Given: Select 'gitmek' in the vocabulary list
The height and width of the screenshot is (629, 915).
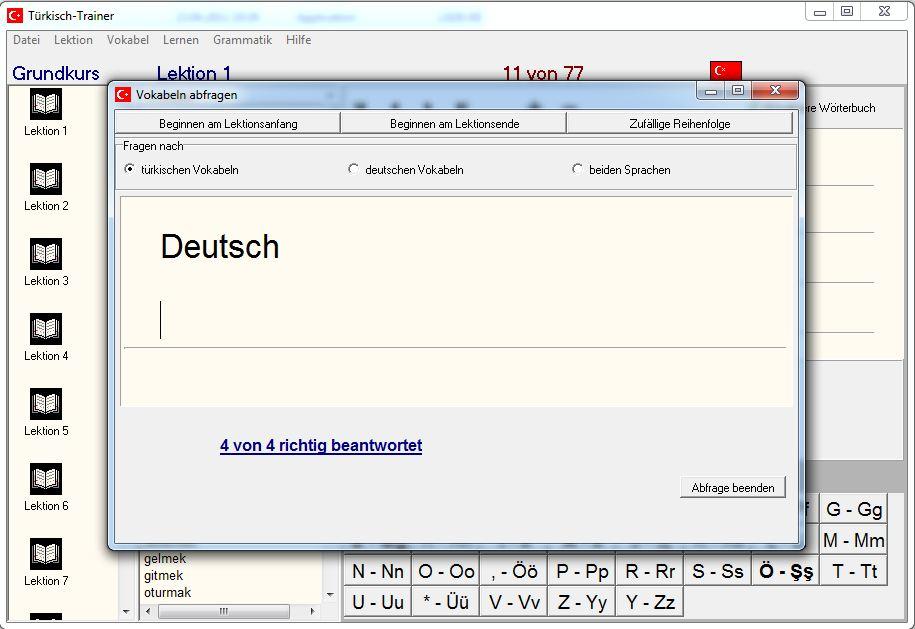Looking at the screenshot, I should click(x=165, y=576).
